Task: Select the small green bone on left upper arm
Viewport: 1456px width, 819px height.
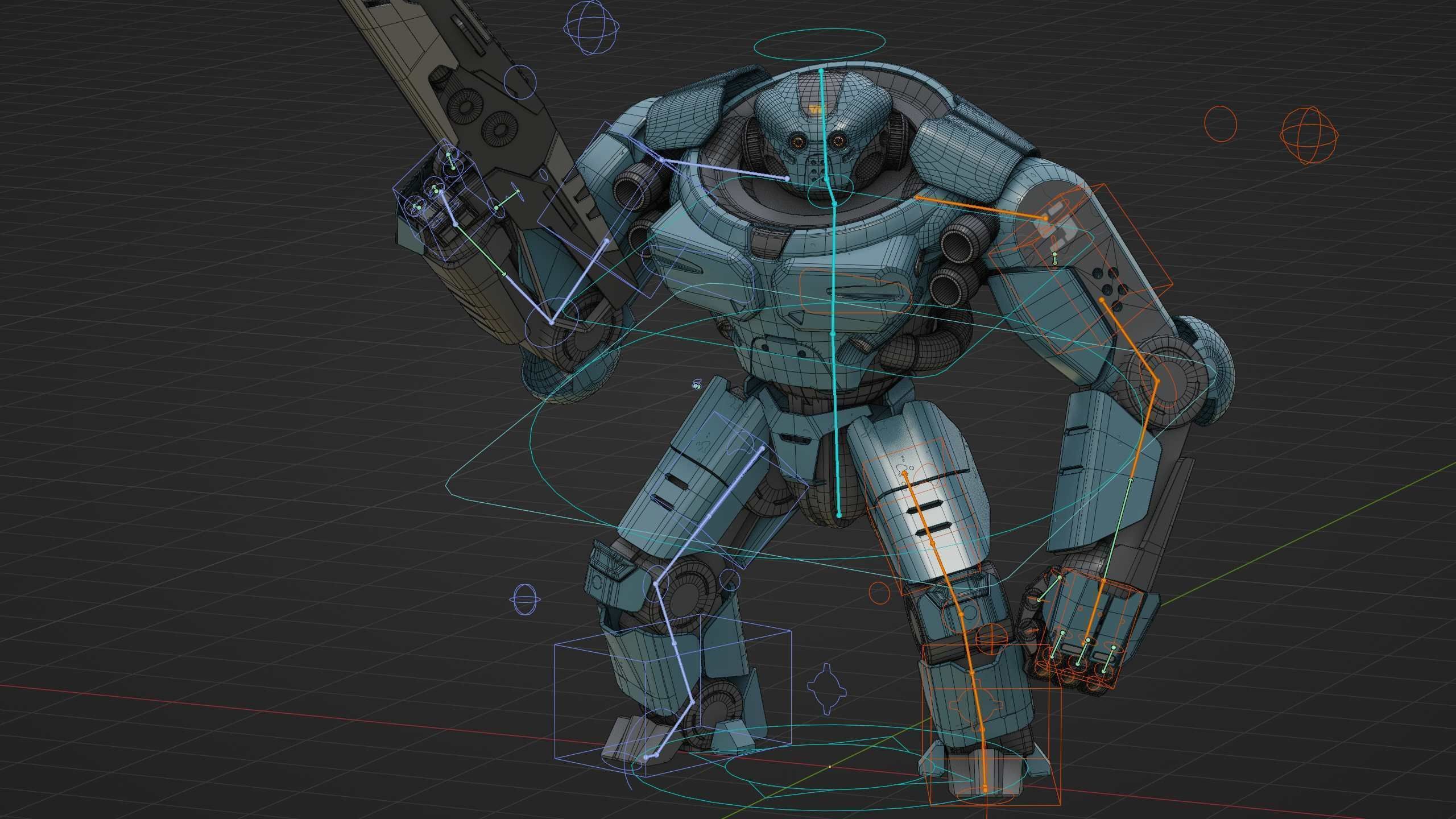Action: (1054, 259)
